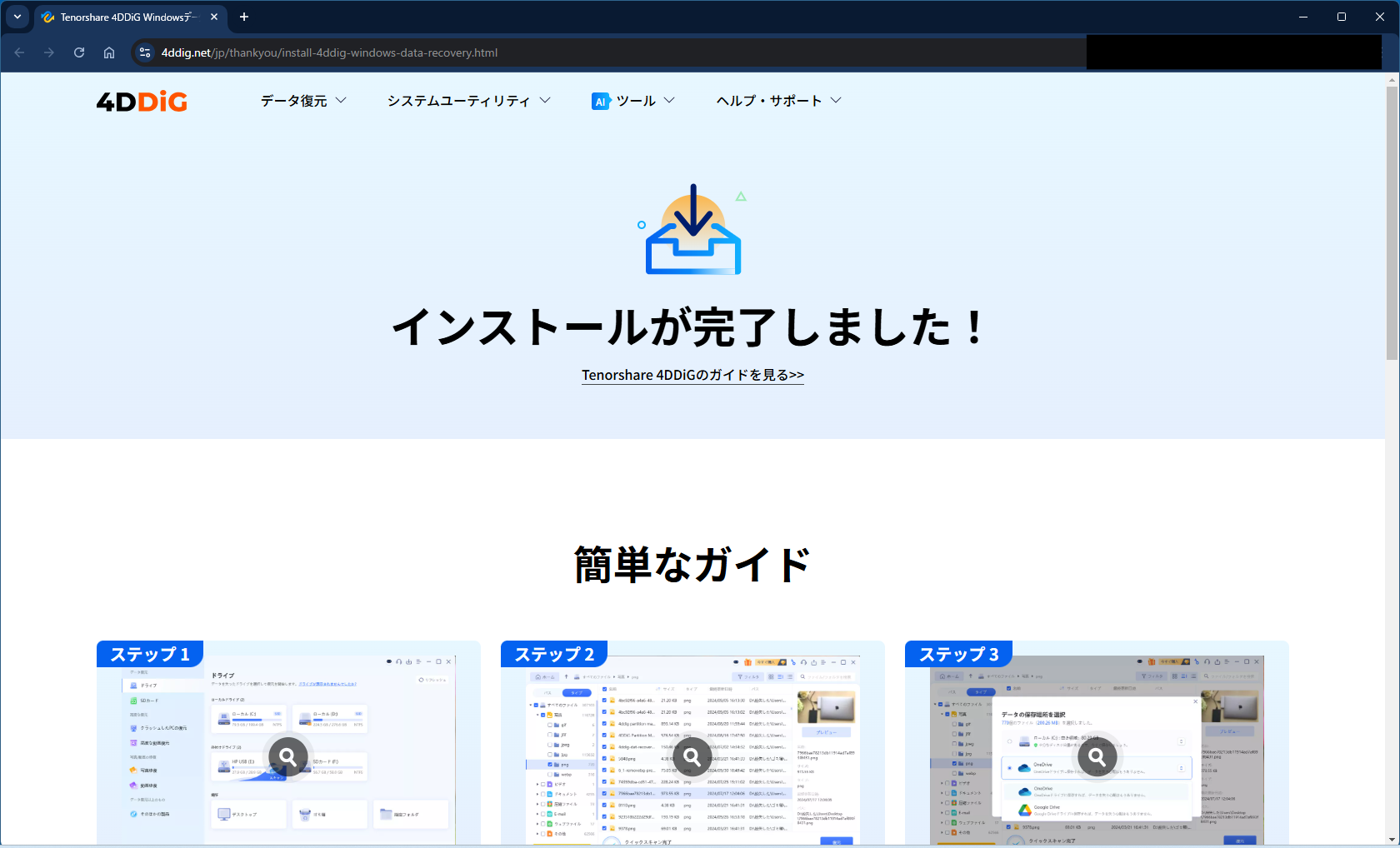
Task: Click the 4DDiG logo
Action: point(142,102)
